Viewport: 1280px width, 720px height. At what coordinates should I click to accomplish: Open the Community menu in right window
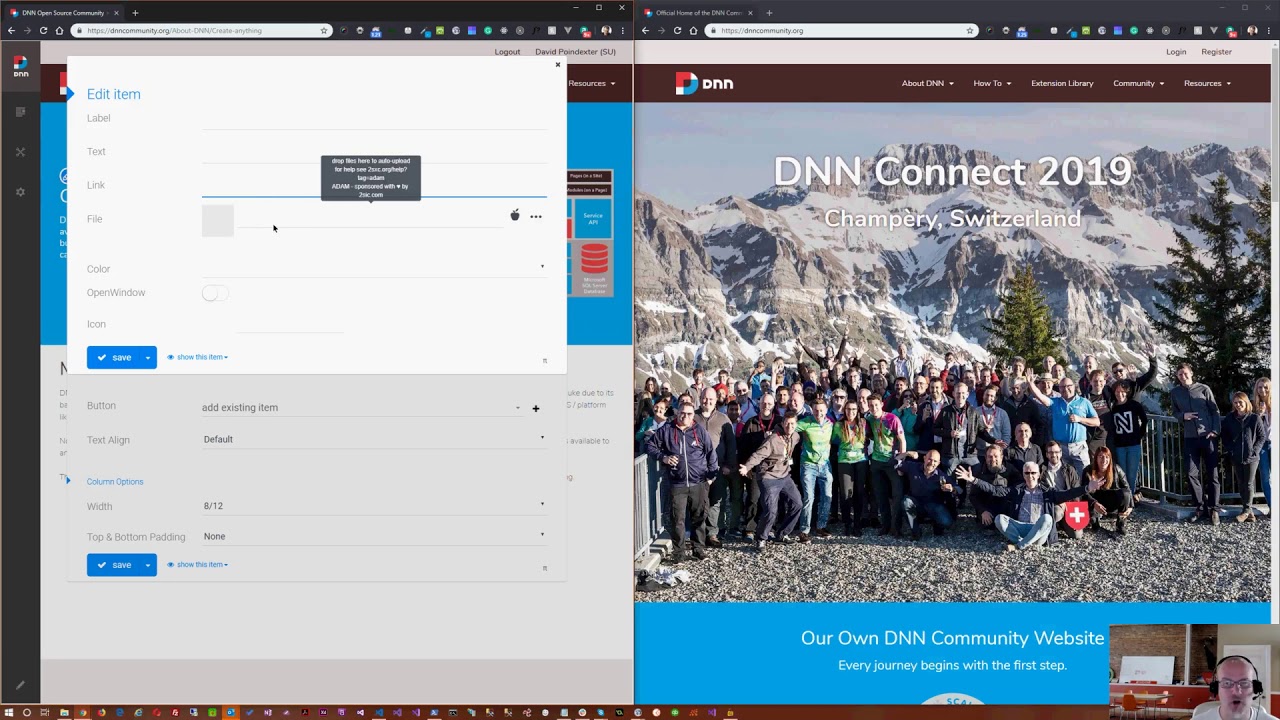click(1138, 83)
